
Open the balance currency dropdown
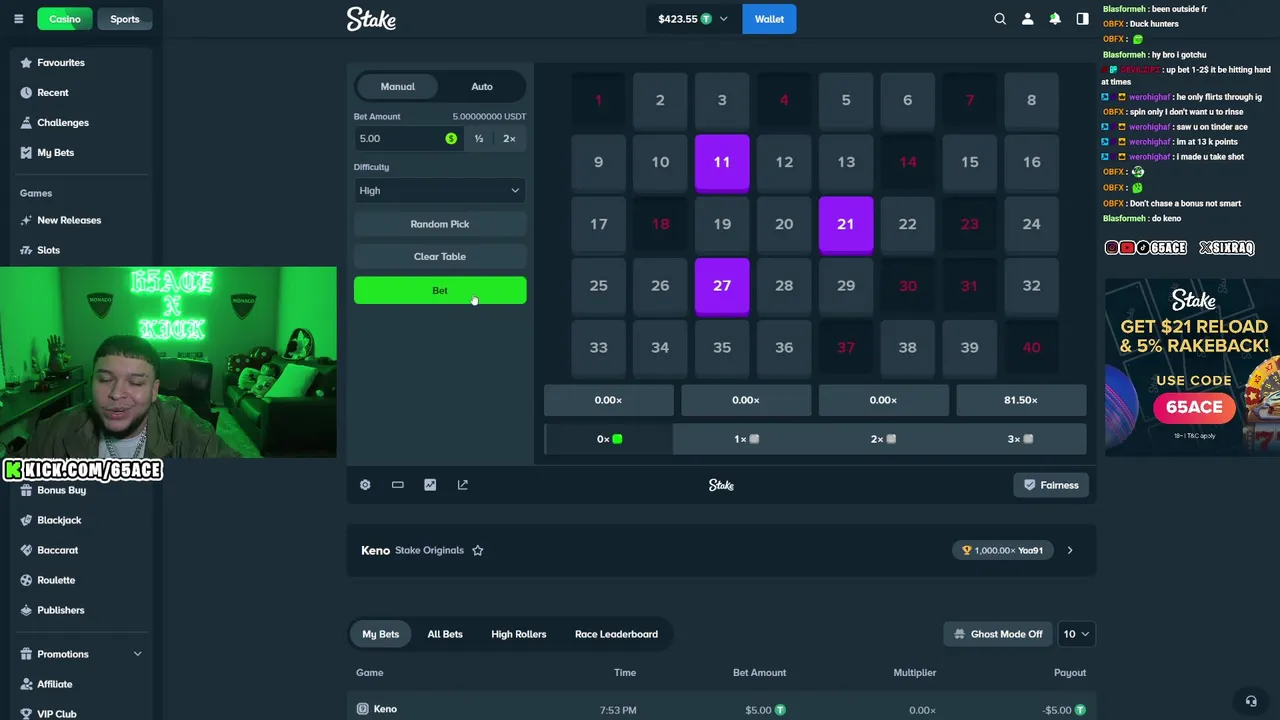point(693,19)
